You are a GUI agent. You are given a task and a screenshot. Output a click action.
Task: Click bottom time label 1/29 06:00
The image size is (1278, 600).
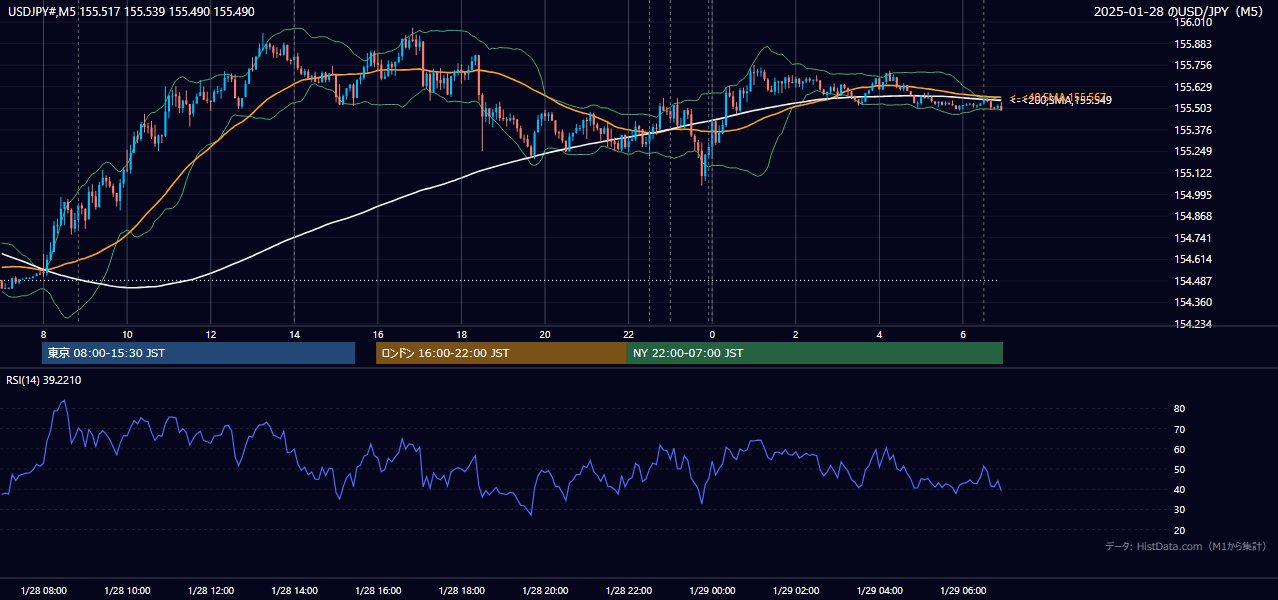[x=963, y=591]
